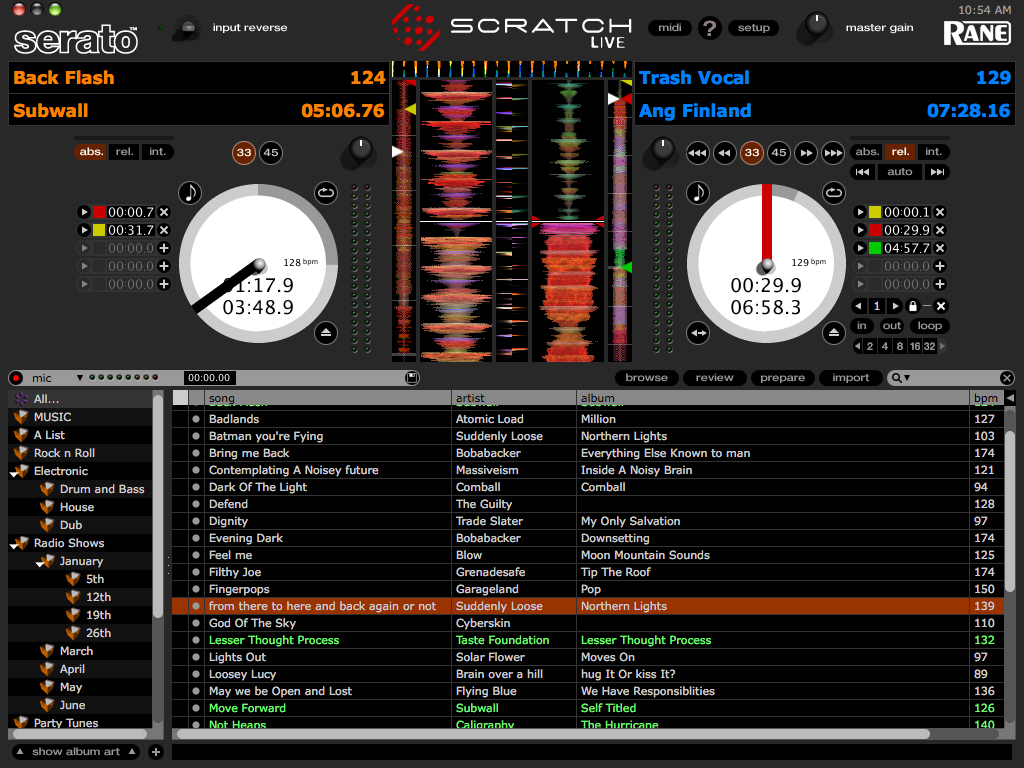This screenshot has height=768, width=1024.
Task: Adjust the master gain knob
Action: [x=815, y=25]
